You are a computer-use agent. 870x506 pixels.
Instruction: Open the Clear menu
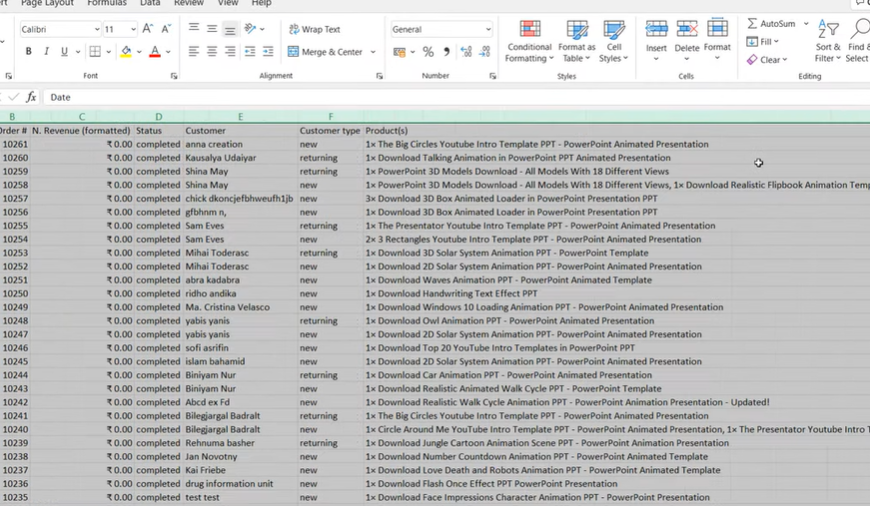767,59
